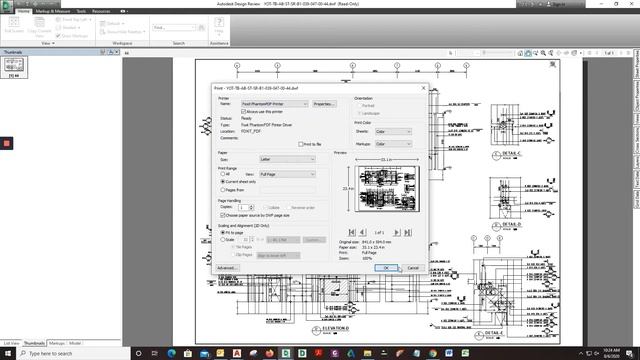The width and height of the screenshot is (640, 360).
Task: Open Firefox from taskbar
Action: (x=269, y=353)
